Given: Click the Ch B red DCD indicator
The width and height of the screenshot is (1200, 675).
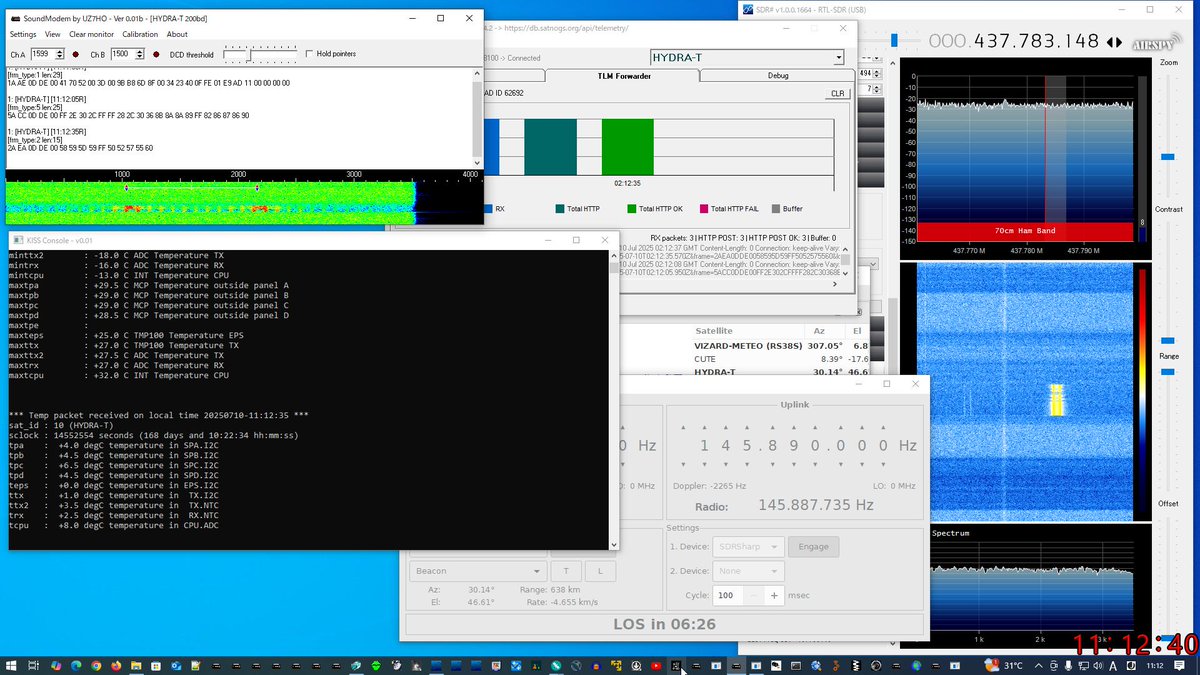Looking at the screenshot, I should click(x=157, y=55).
